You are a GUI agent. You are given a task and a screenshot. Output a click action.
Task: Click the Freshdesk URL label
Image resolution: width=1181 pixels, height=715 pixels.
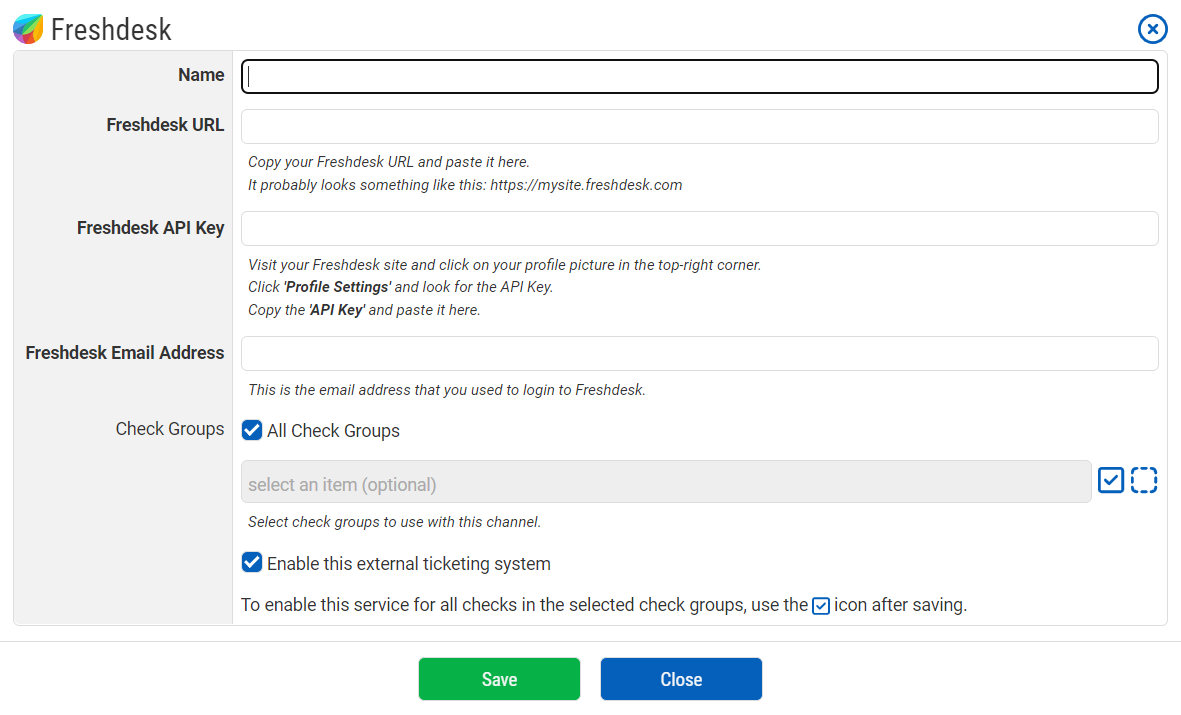pyautogui.click(x=165, y=126)
